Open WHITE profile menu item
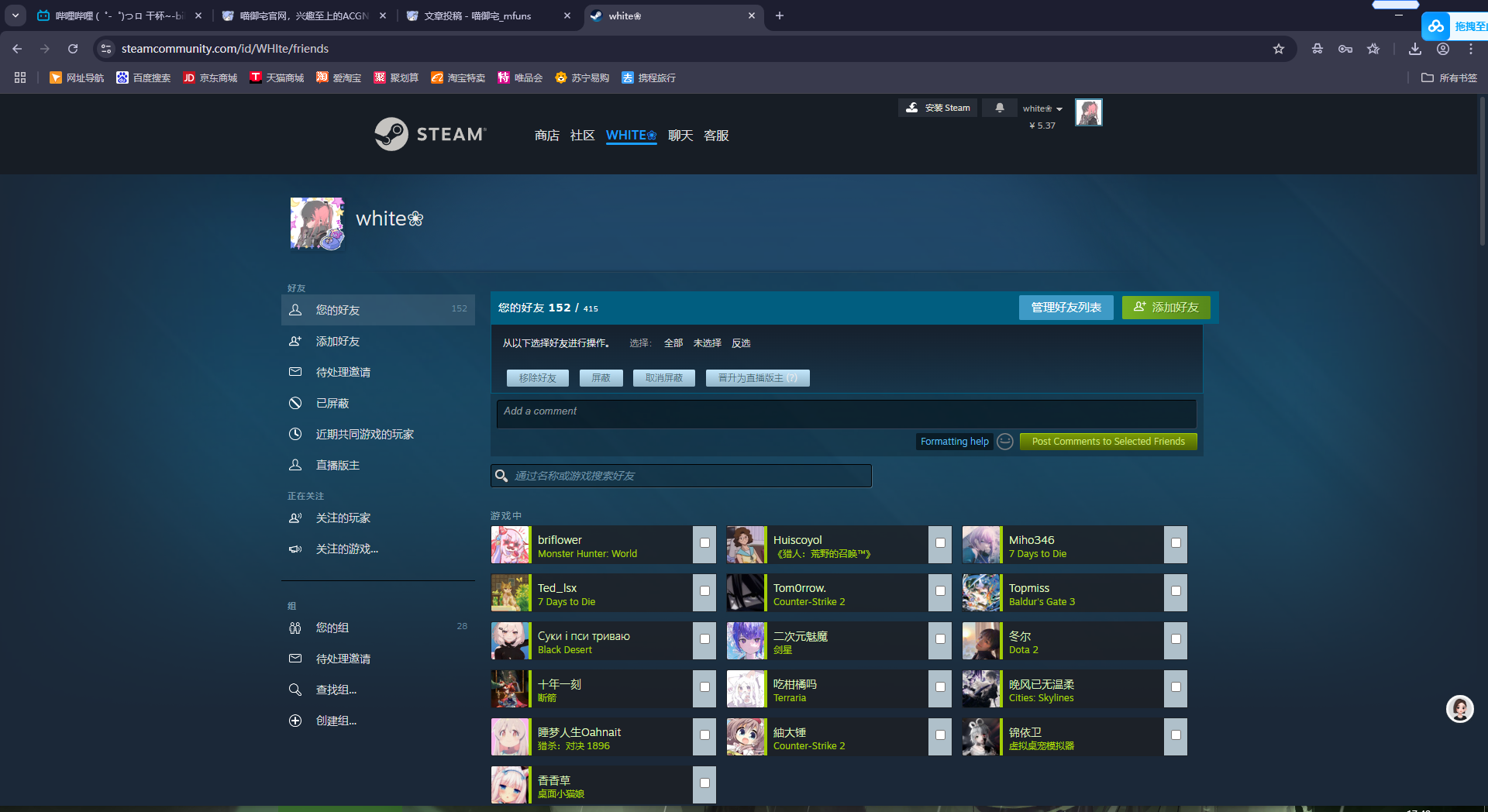1488x812 pixels. pyautogui.click(x=631, y=136)
